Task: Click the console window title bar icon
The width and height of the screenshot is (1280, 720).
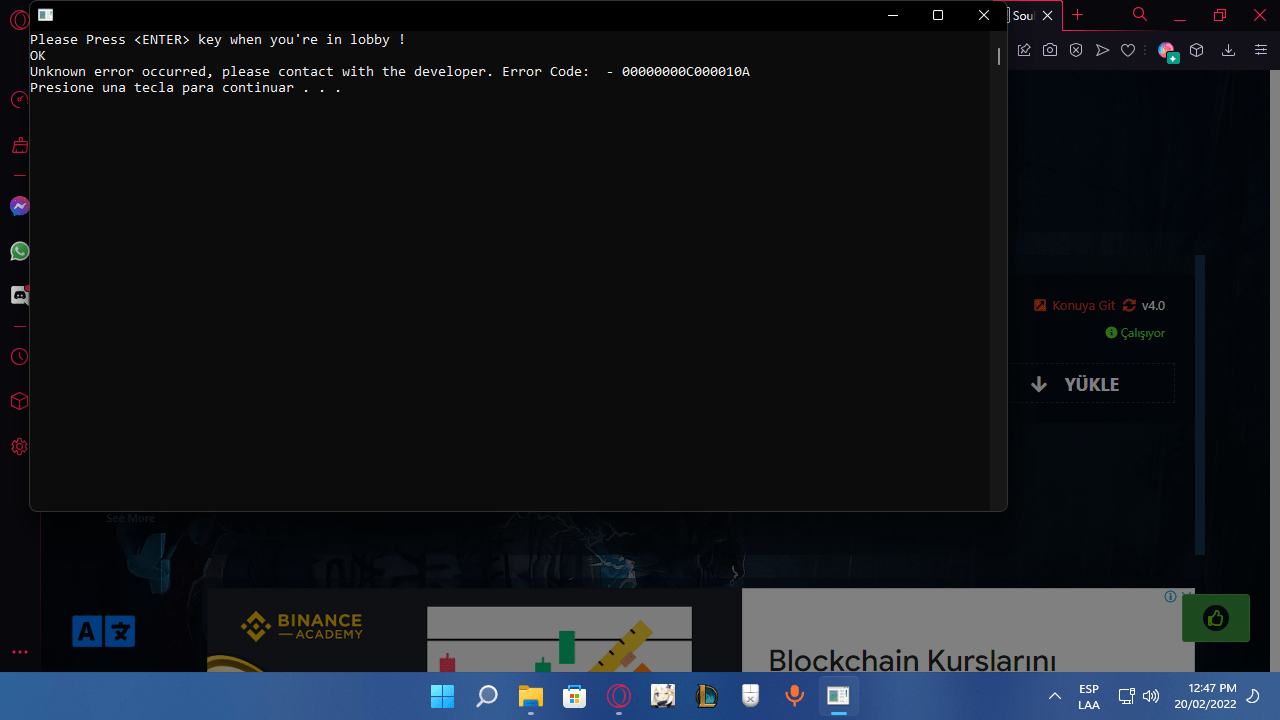Action: pyautogui.click(x=45, y=15)
